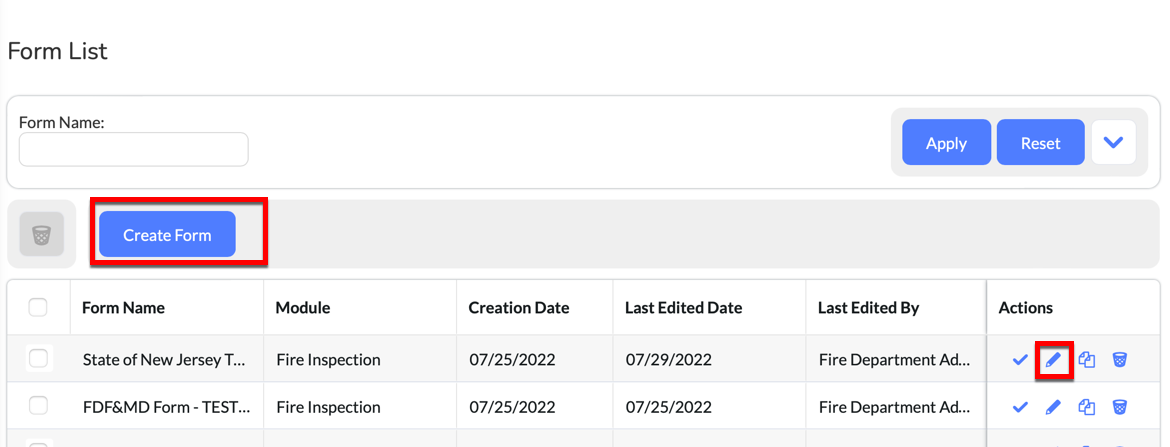The width and height of the screenshot is (1170, 447).
Task: Delete the State of New Jersey form row
Action: pyautogui.click(x=1119, y=360)
